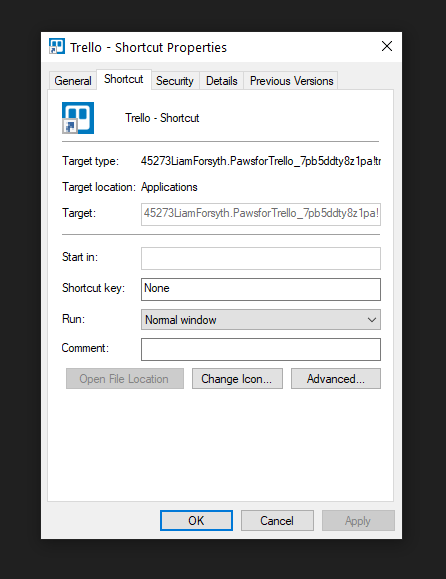Go to the Details tab

pos(222,81)
